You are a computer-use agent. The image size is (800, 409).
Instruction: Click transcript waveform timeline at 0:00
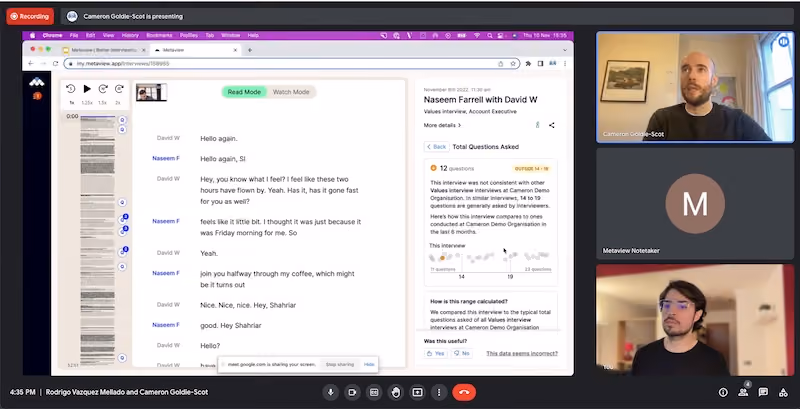click(97, 116)
